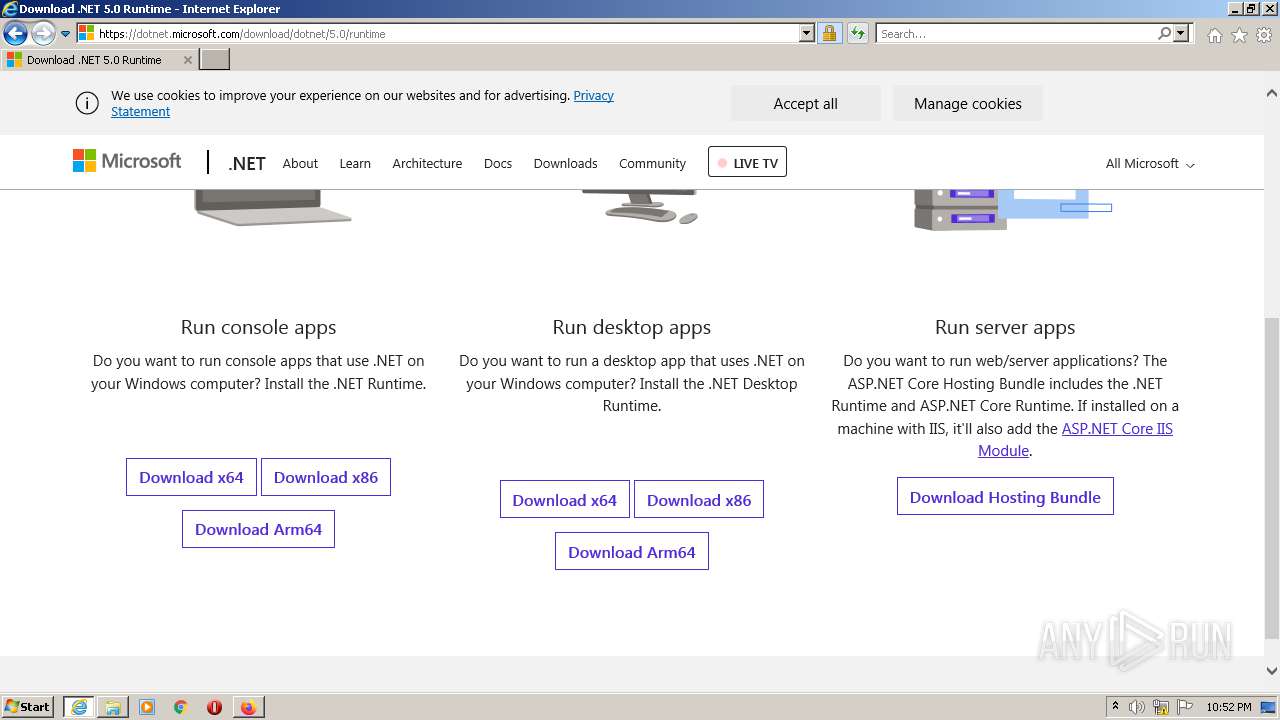Screen dimensions: 1280x720
Task: Close the Download .NET 5.0 Runtime tab
Action: tap(187, 60)
